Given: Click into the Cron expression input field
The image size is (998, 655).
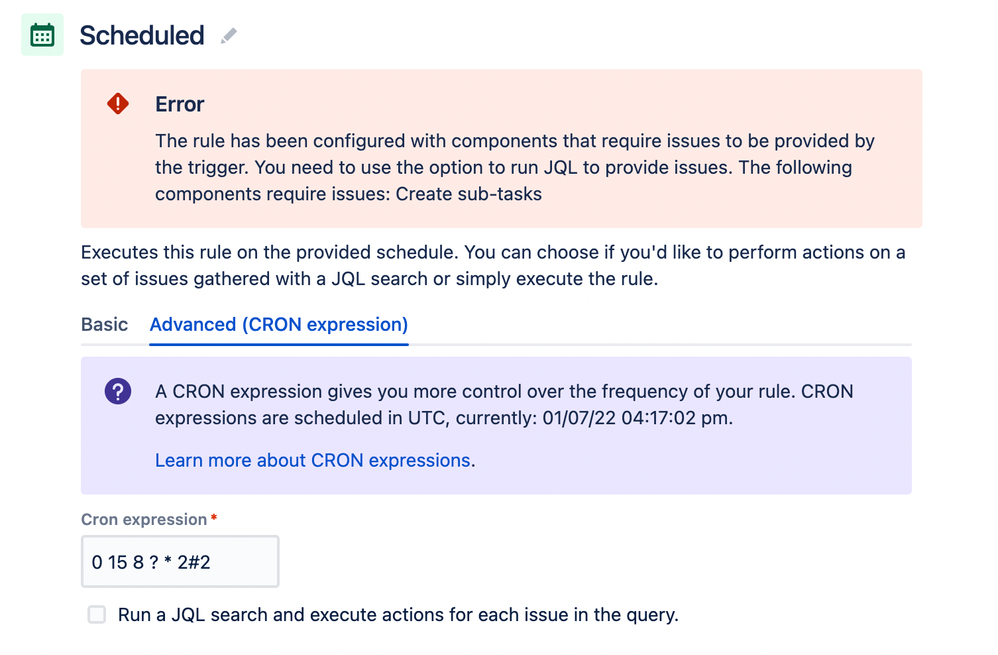Looking at the screenshot, I should pyautogui.click(x=180, y=561).
